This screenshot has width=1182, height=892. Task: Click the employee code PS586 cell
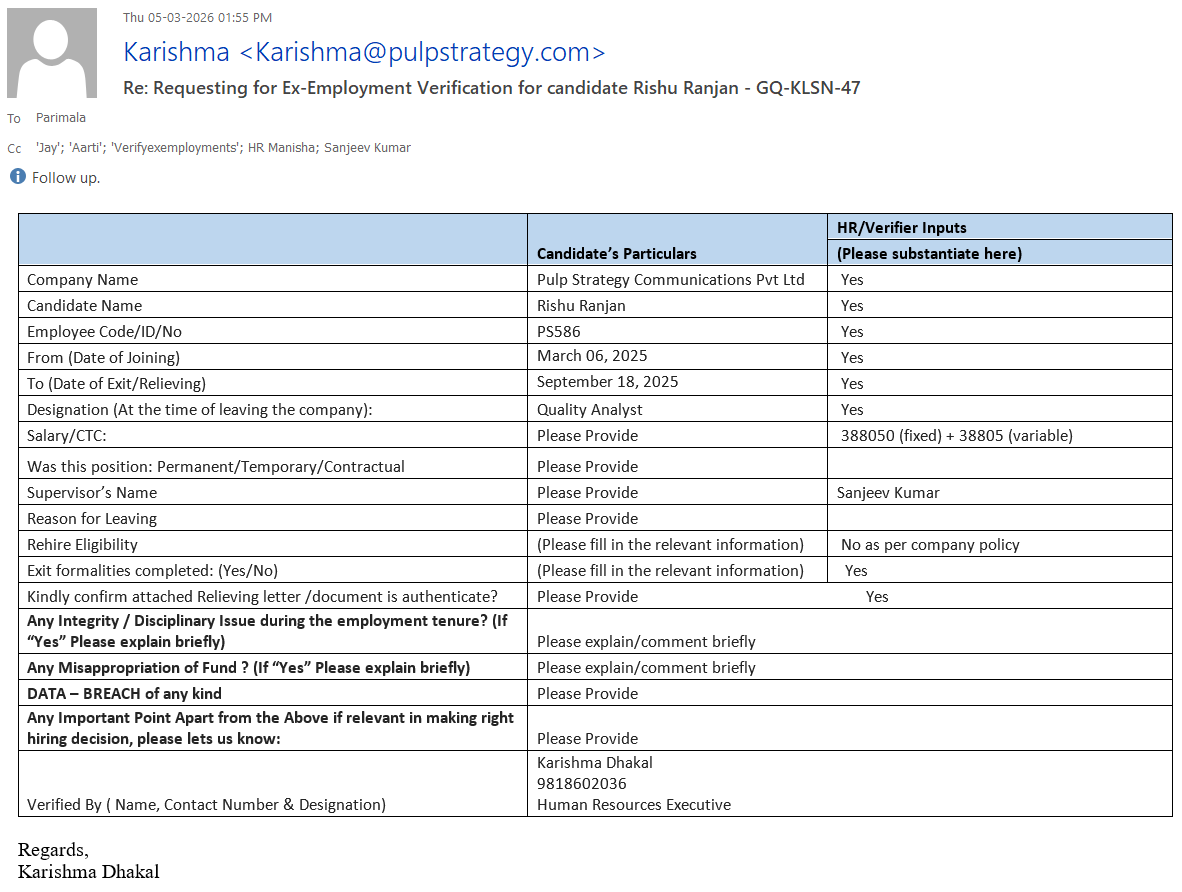point(558,331)
